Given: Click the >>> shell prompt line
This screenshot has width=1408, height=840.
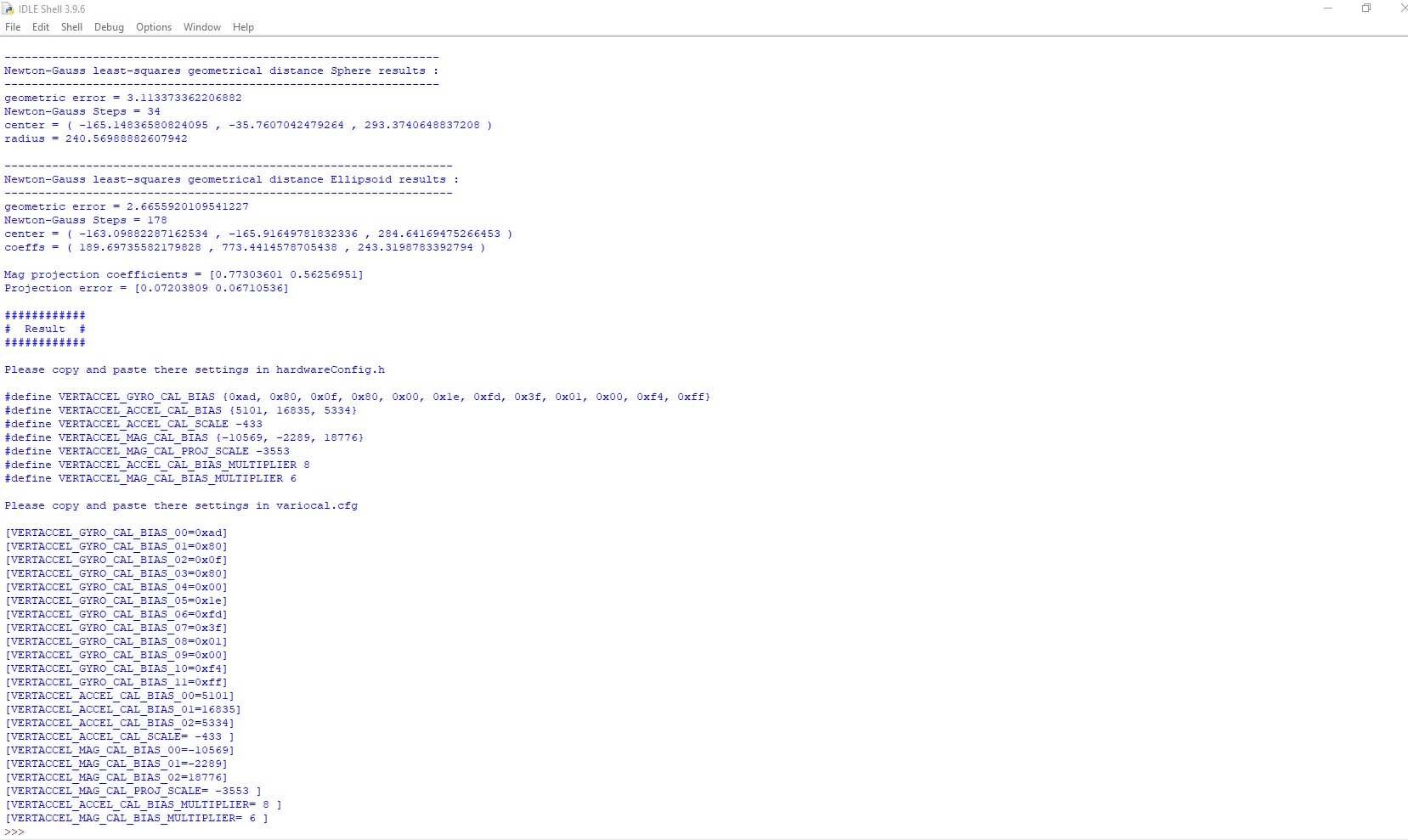Looking at the screenshot, I should pyautogui.click(x=14, y=832).
